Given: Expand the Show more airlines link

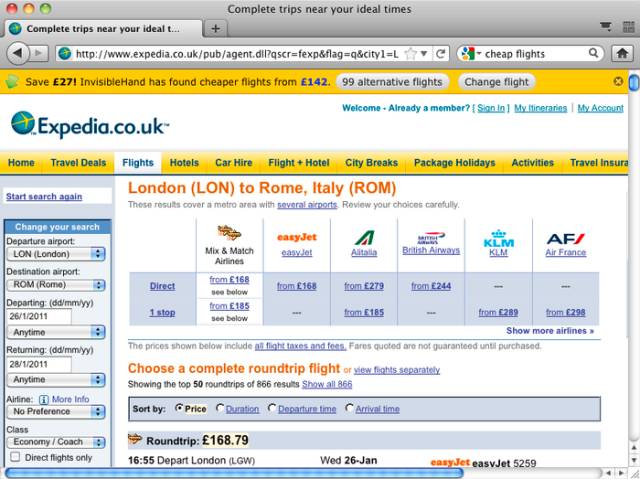Looking at the screenshot, I should 550,331.
